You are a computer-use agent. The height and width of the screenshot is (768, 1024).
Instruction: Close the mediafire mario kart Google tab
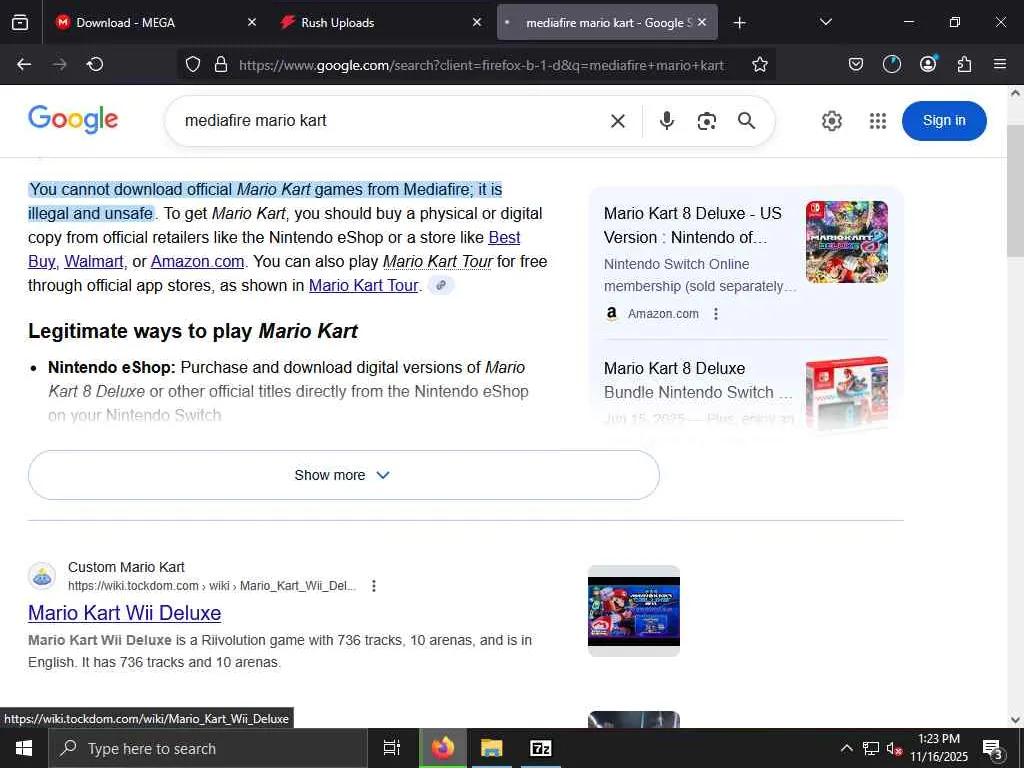pyautogui.click(x=702, y=22)
